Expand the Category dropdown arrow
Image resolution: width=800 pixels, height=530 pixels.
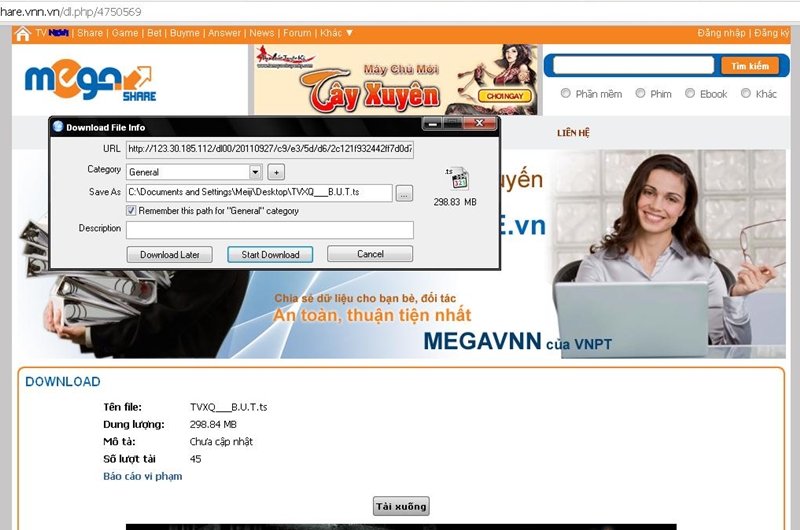[256, 172]
